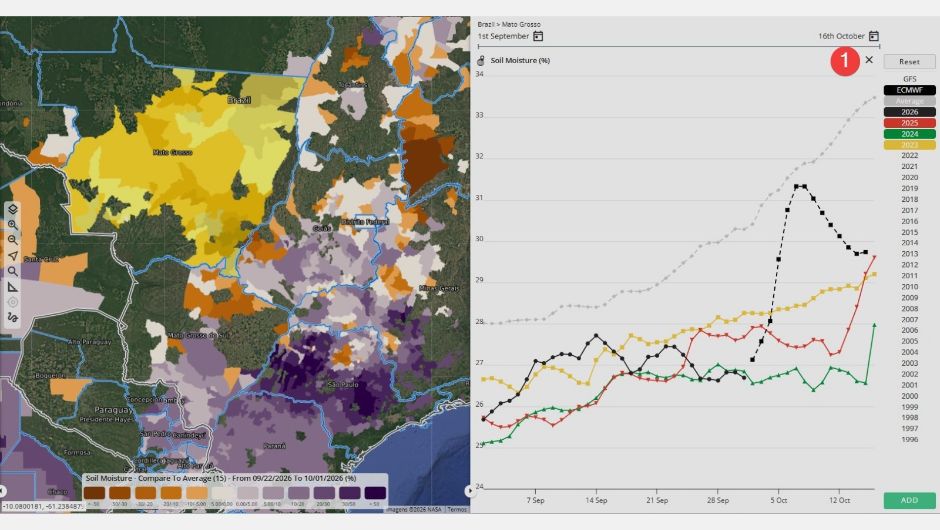Select the triangle measure tool
The height and width of the screenshot is (530, 940).
tap(13, 287)
